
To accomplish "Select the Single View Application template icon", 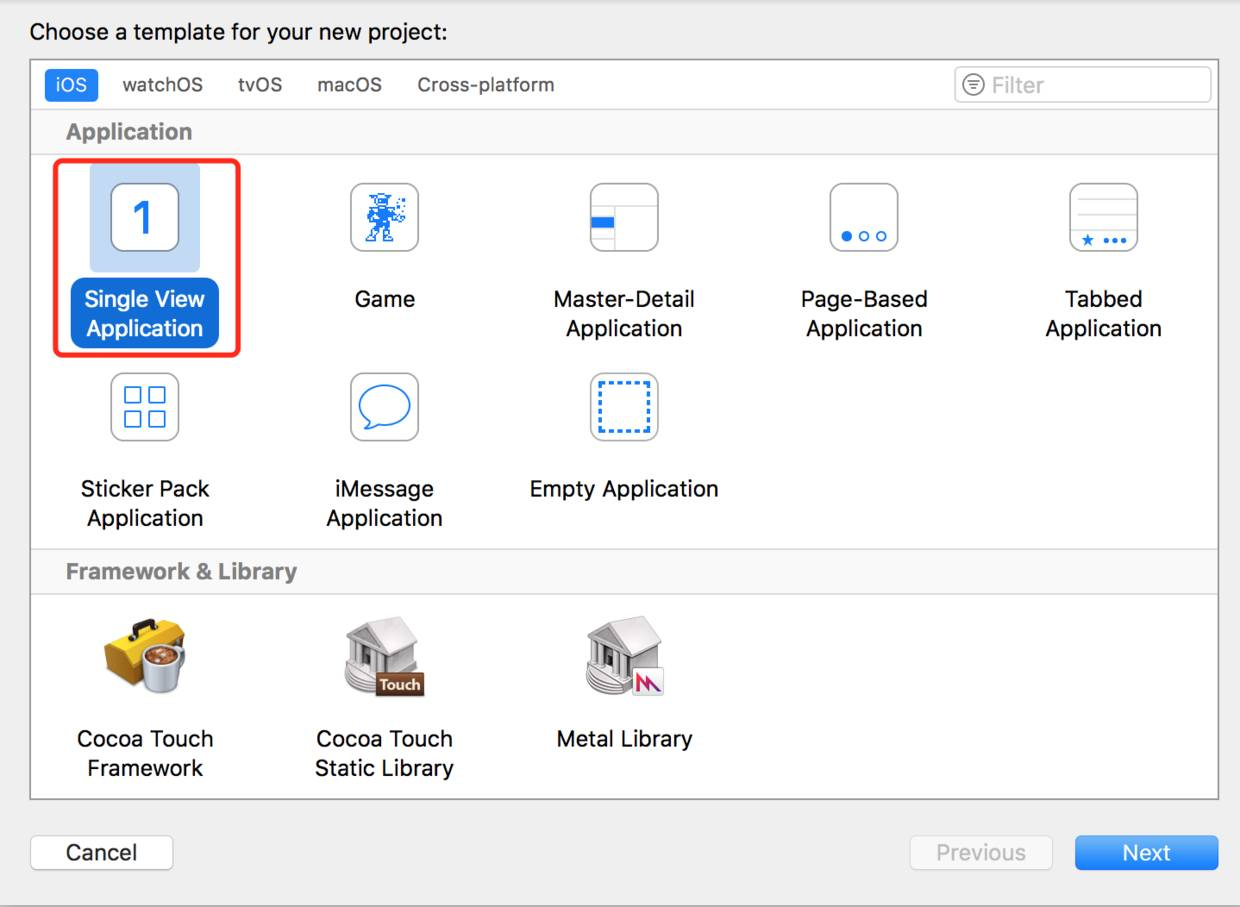I will [144, 218].
